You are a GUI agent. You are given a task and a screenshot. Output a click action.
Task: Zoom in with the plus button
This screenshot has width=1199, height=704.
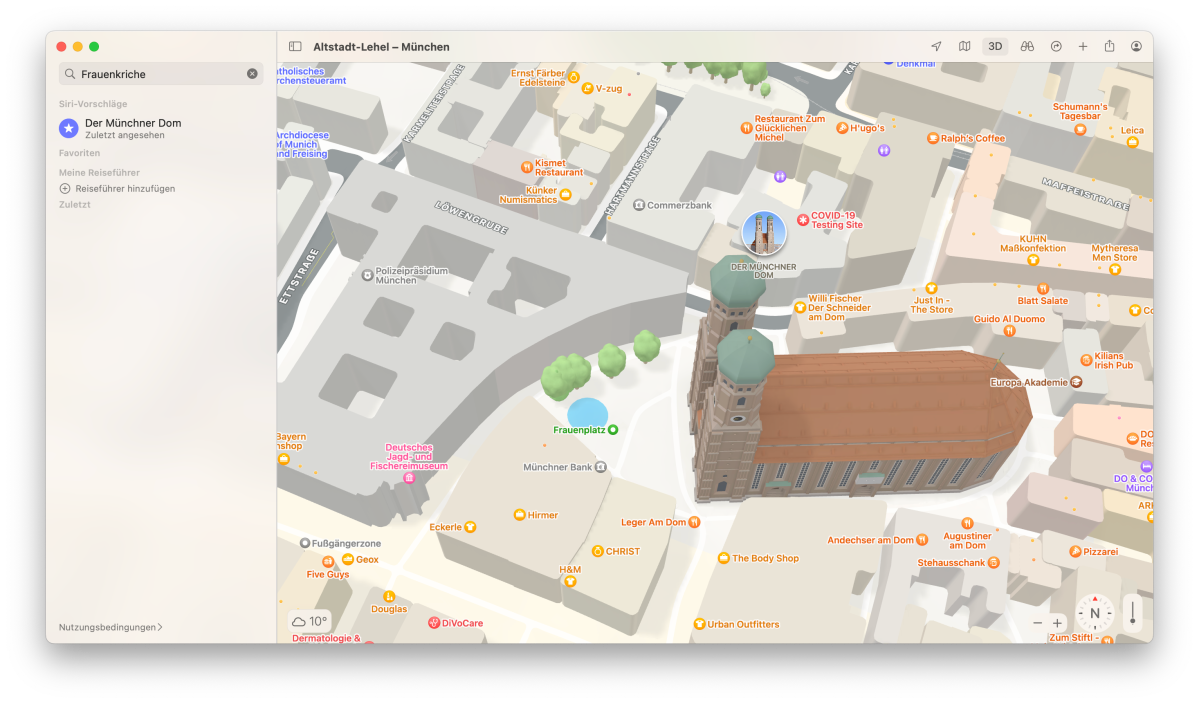click(x=1058, y=623)
